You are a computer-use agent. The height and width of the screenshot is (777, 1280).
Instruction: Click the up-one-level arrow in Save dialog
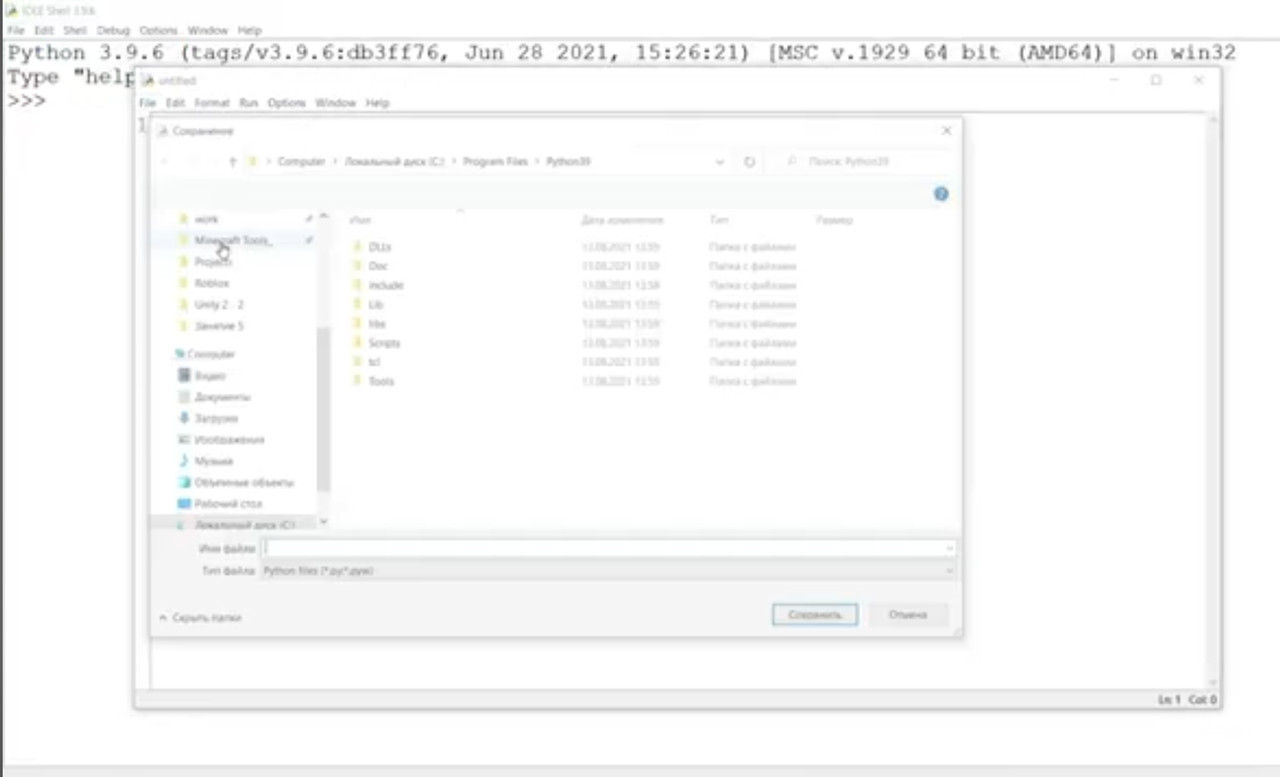233,161
